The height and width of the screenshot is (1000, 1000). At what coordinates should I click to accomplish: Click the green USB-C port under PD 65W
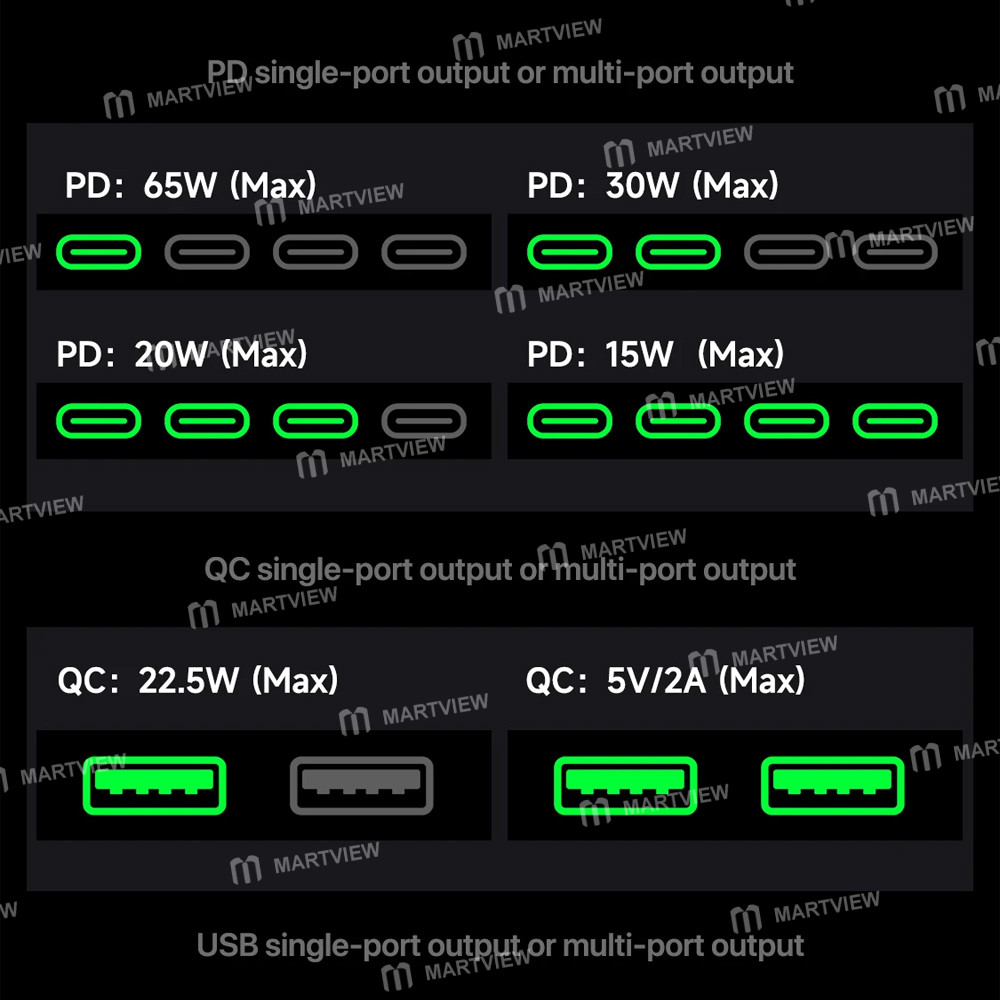(x=99, y=252)
